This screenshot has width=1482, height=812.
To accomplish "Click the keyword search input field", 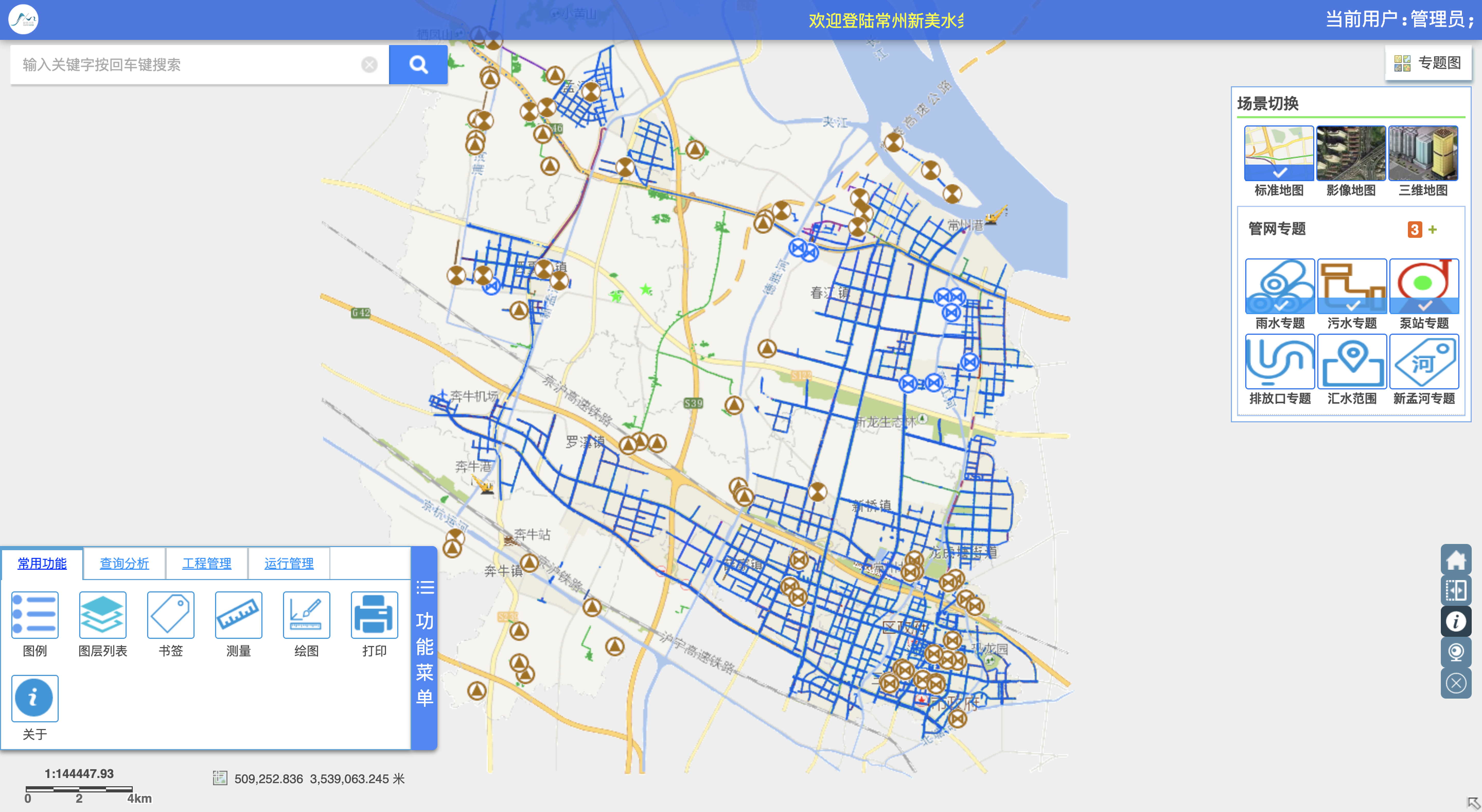I will 187,65.
